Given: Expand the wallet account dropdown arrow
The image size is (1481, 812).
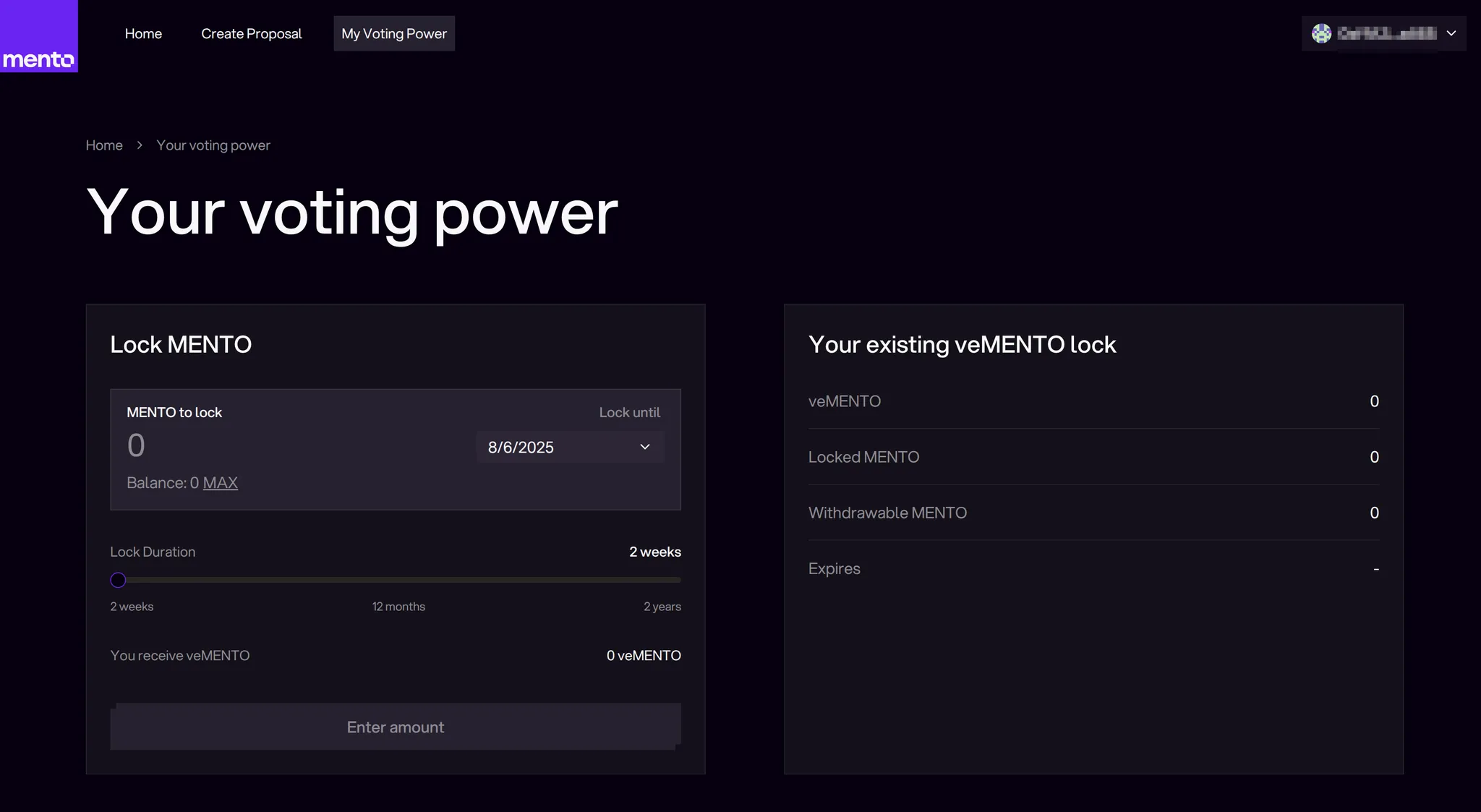Looking at the screenshot, I should 1451,33.
